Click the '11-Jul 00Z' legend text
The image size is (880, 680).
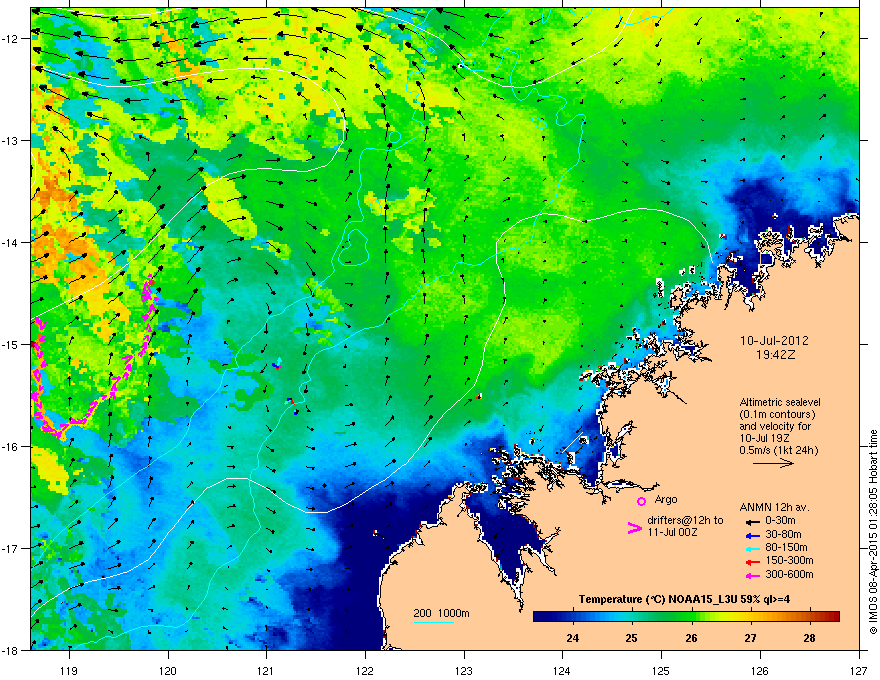click(672, 532)
